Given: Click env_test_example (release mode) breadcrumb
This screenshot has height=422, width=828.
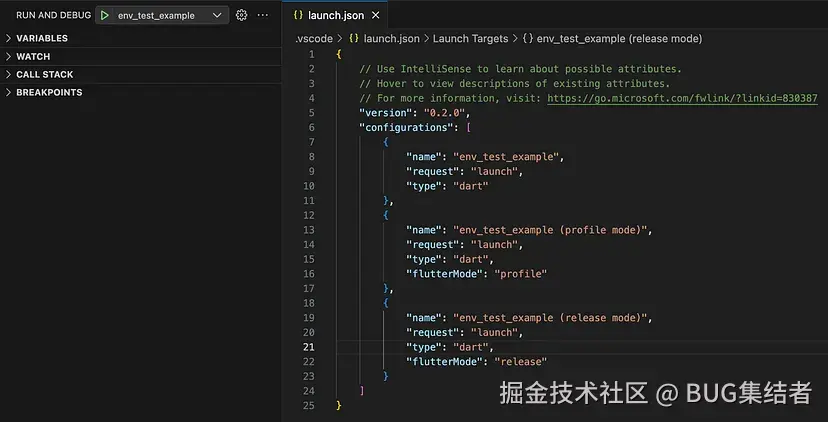Looking at the screenshot, I should 619,39.
